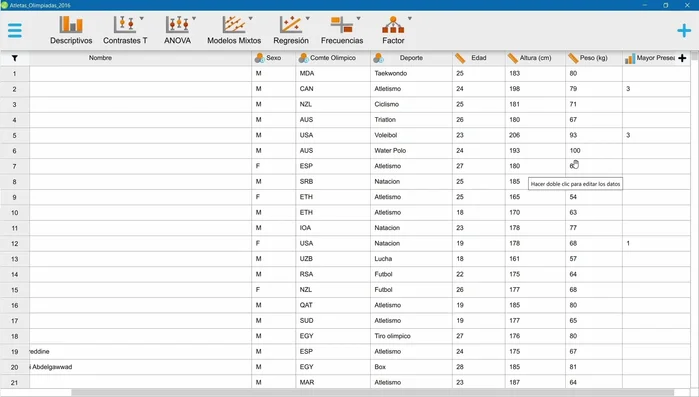Expand Contrastes T dropdown arrow

[x=142, y=18]
